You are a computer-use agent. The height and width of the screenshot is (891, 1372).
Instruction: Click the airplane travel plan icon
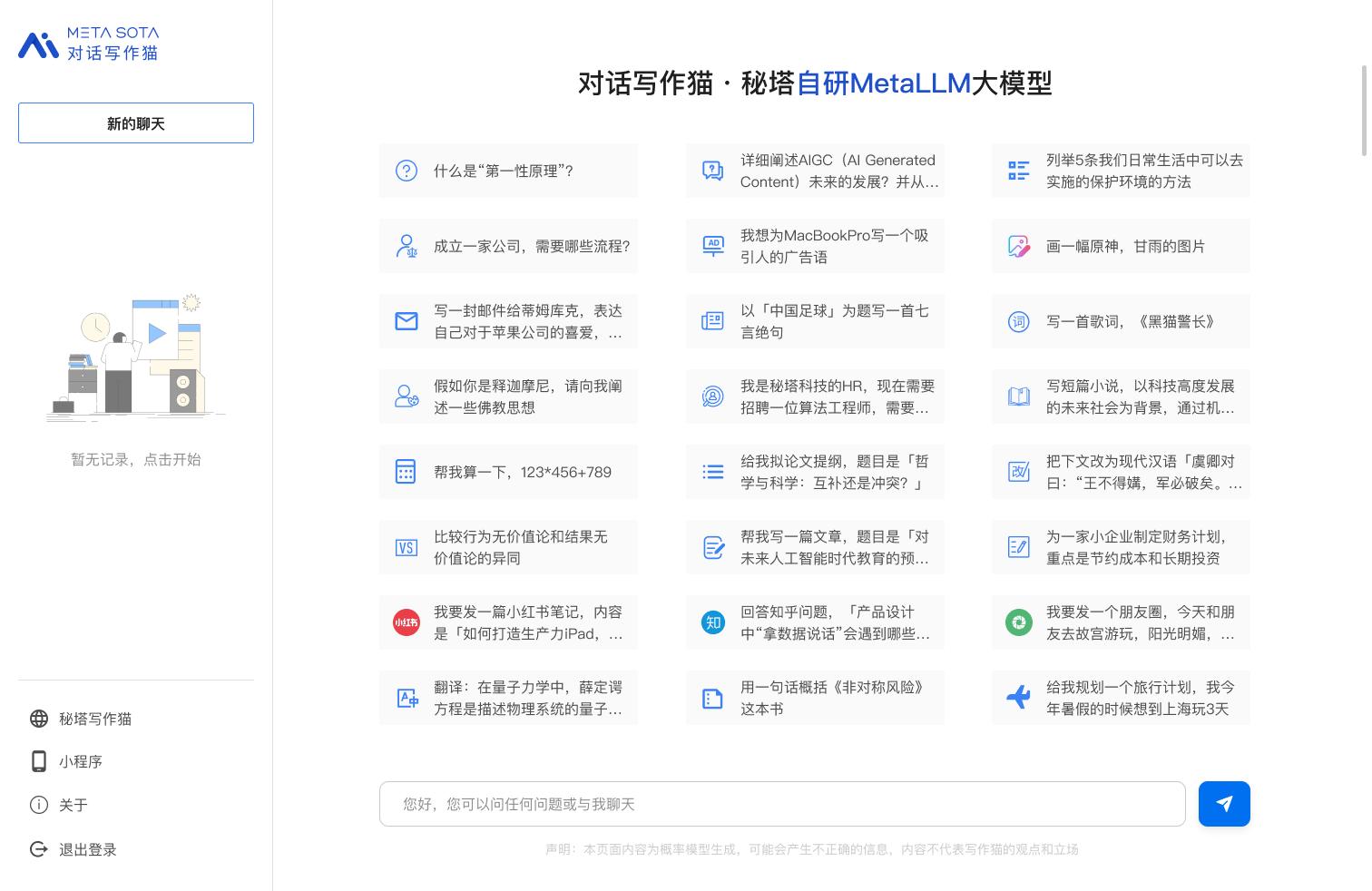pos(1019,698)
